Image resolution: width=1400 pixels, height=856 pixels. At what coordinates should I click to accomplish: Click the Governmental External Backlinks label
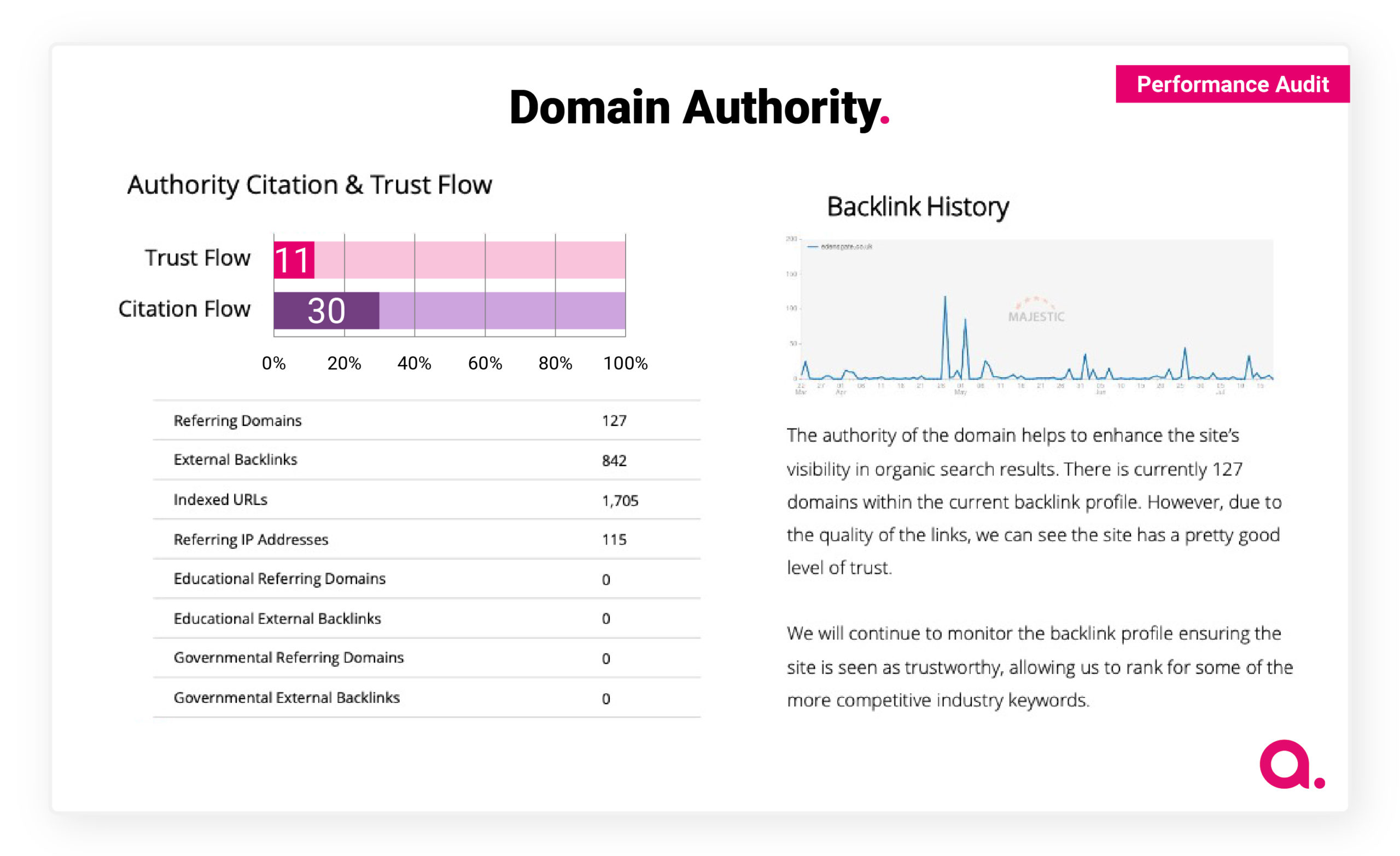point(287,697)
